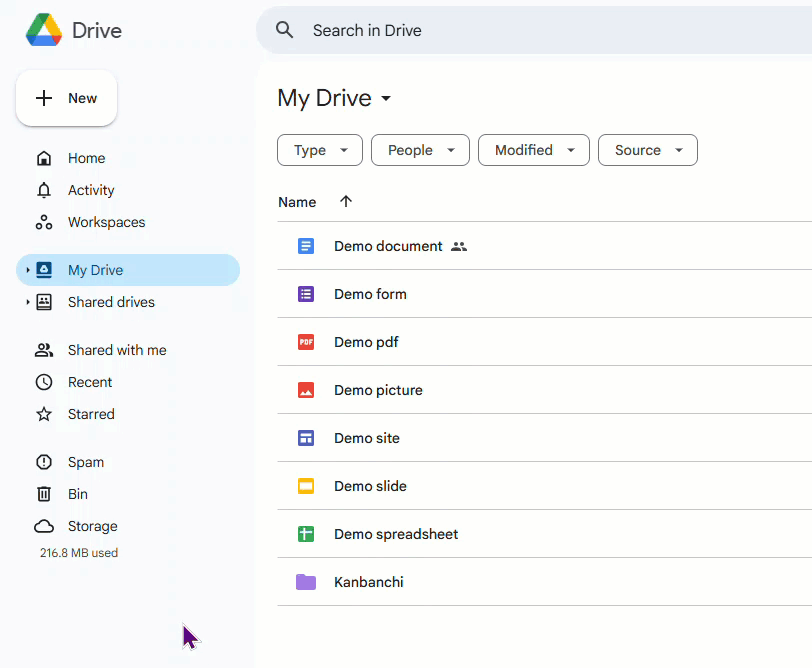The height and width of the screenshot is (668, 812).
Task: Click the Activity bell icon
Action: (44, 190)
